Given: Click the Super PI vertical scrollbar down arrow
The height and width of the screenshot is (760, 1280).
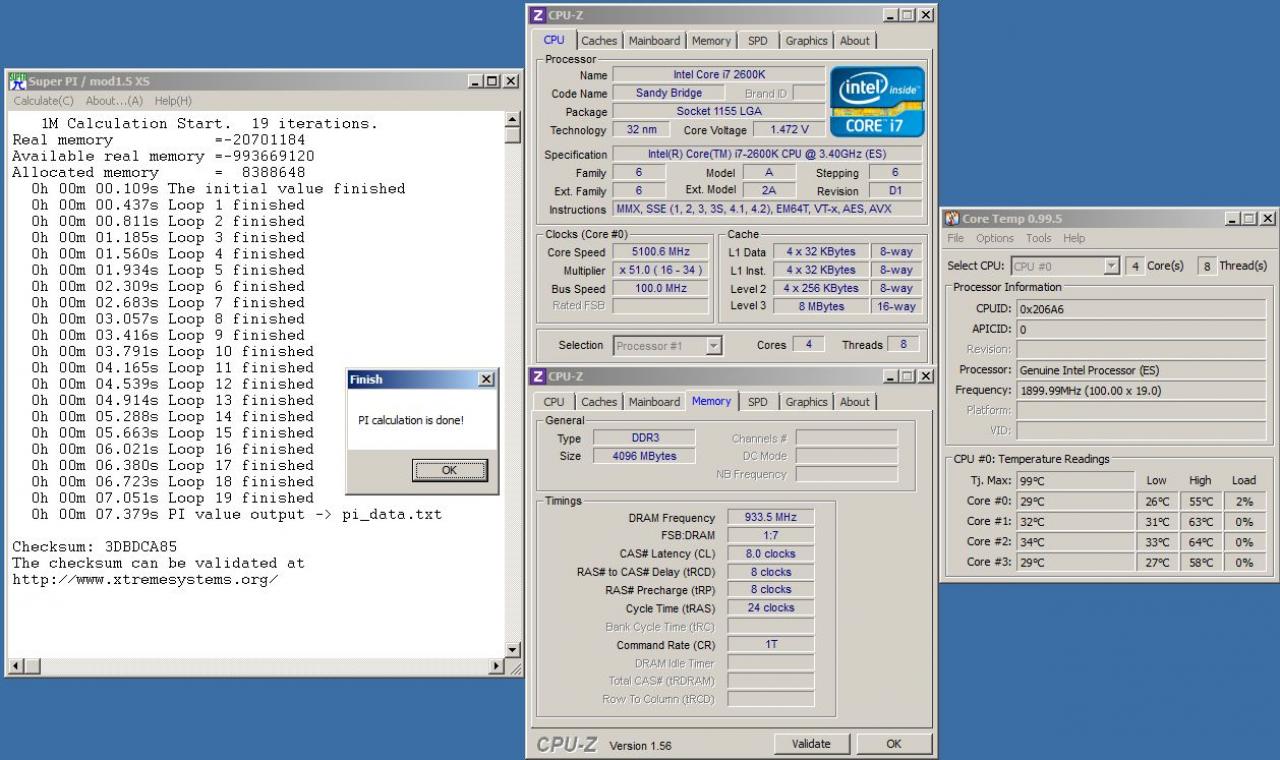Looking at the screenshot, I should click(513, 649).
